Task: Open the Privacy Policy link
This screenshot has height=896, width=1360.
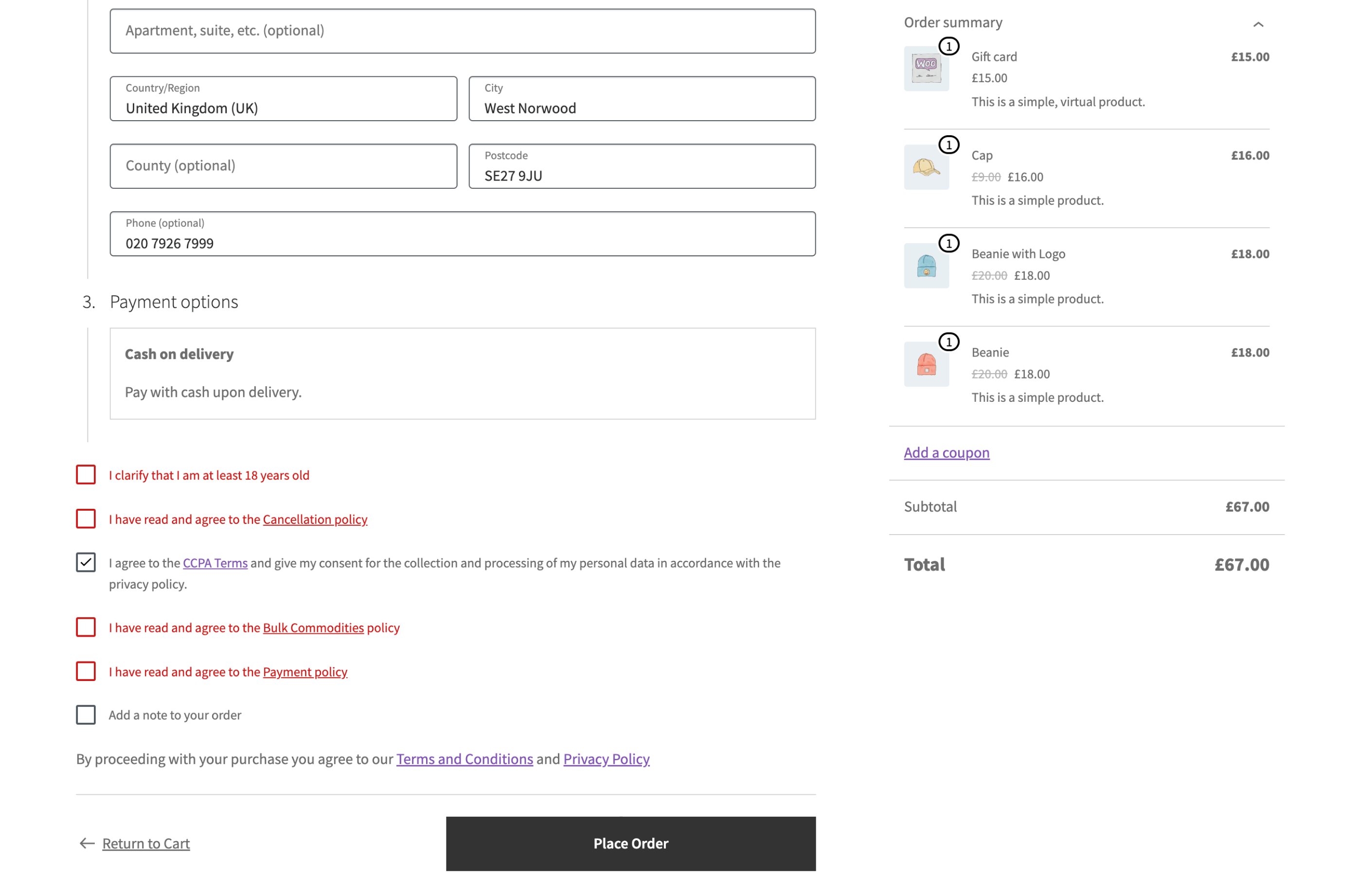Action: tap(606, 759)
